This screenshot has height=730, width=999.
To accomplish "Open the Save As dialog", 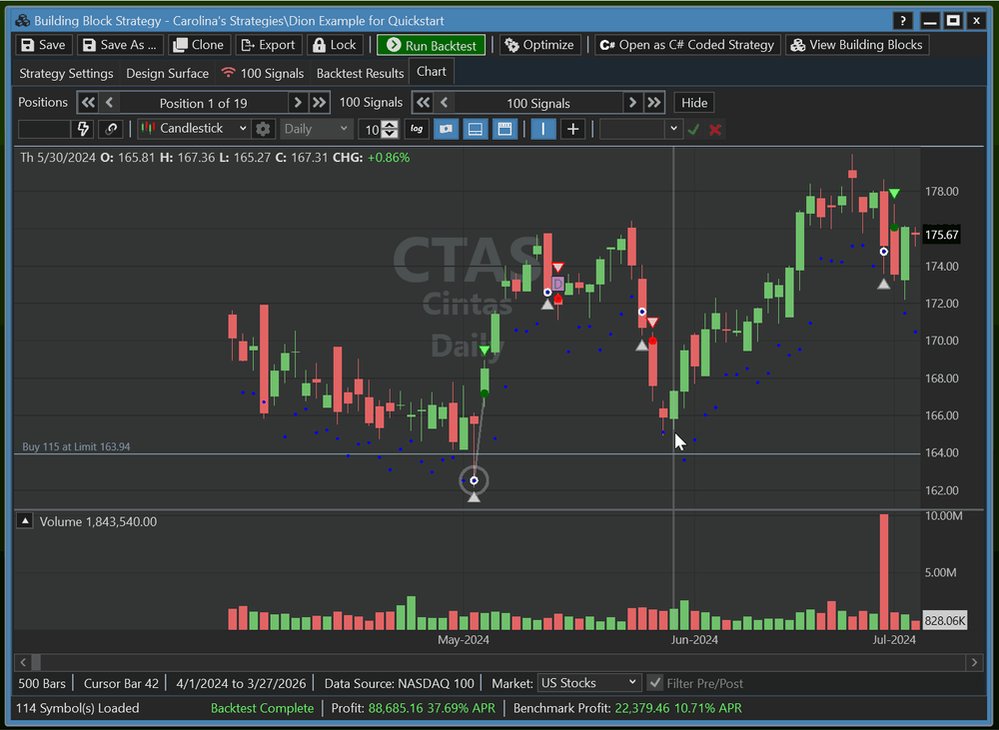I will [x=120, y=45].
